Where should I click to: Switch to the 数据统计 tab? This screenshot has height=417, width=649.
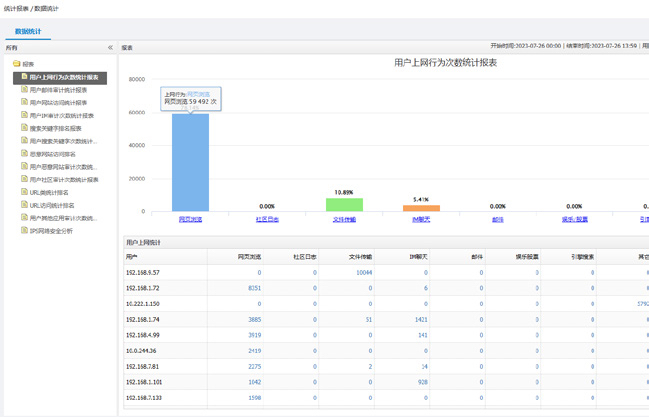click(x=28, y=32)
